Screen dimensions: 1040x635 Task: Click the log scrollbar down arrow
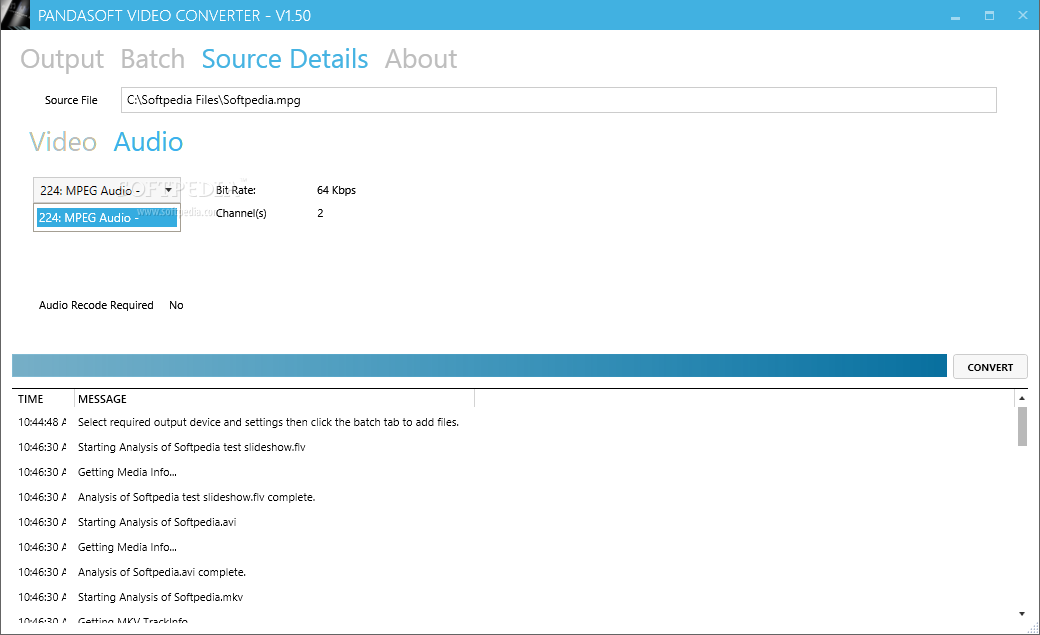1022,614
